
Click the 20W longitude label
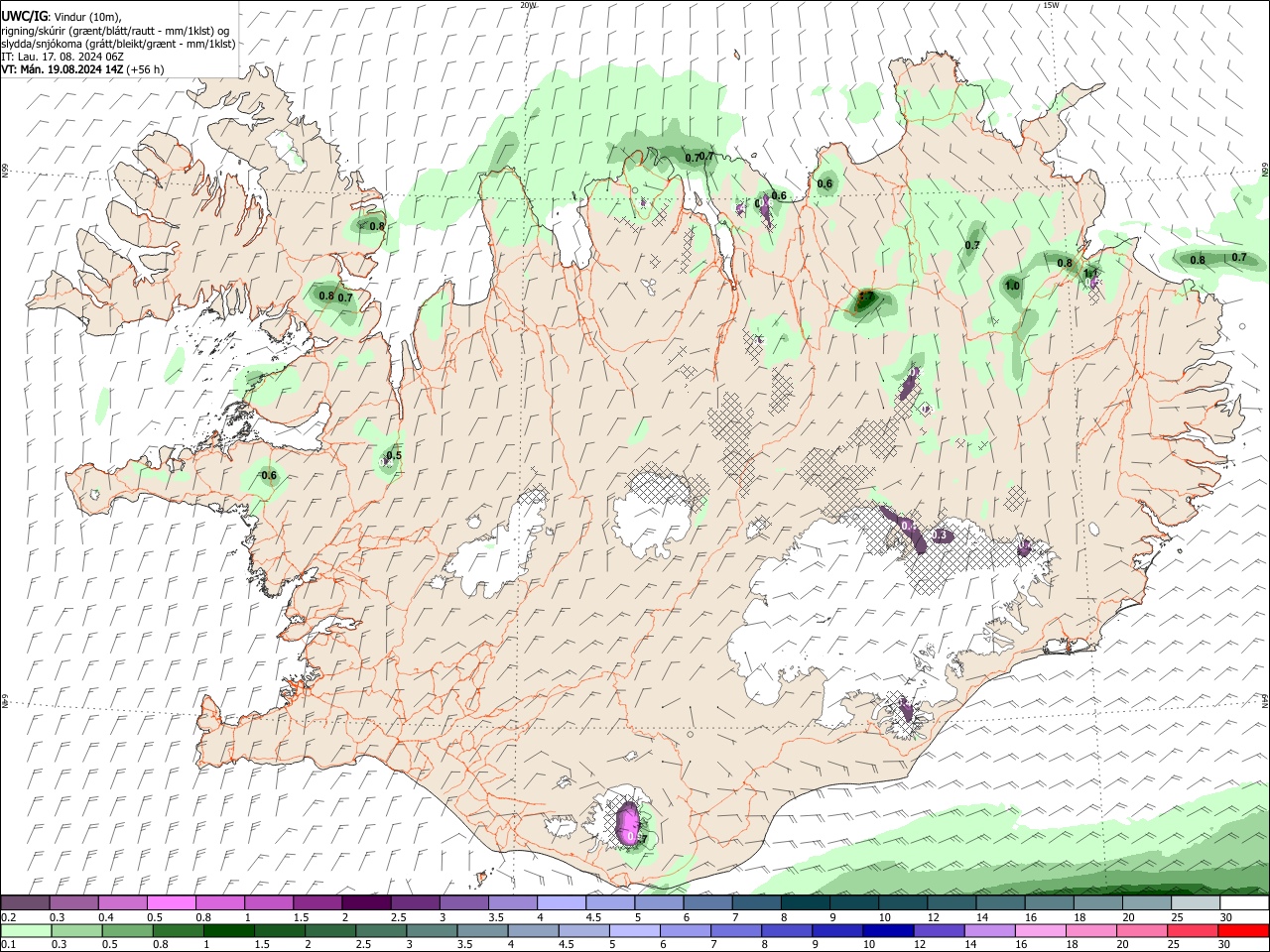click(528, 5)
